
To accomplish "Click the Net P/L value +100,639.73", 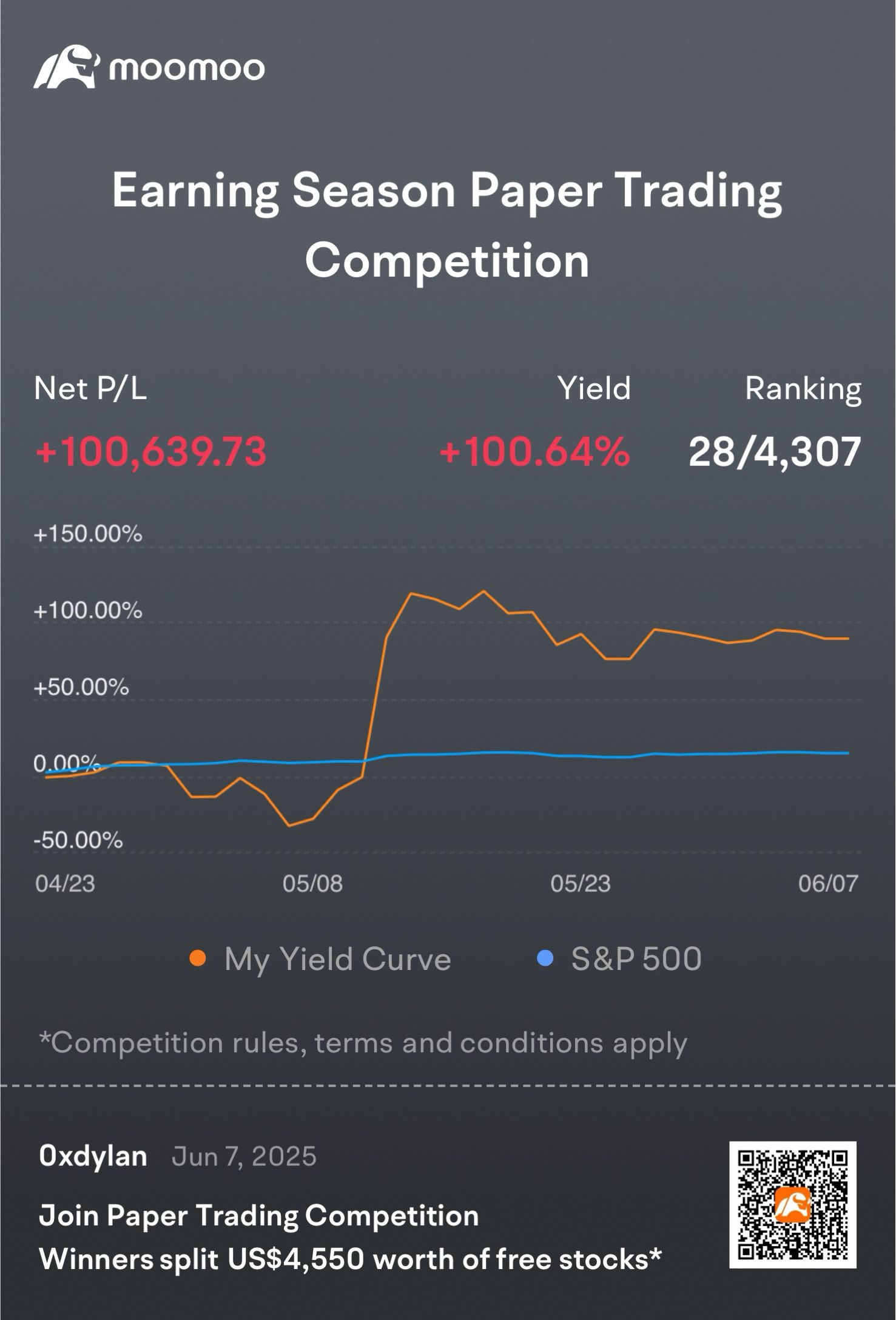I will [151, 452].
